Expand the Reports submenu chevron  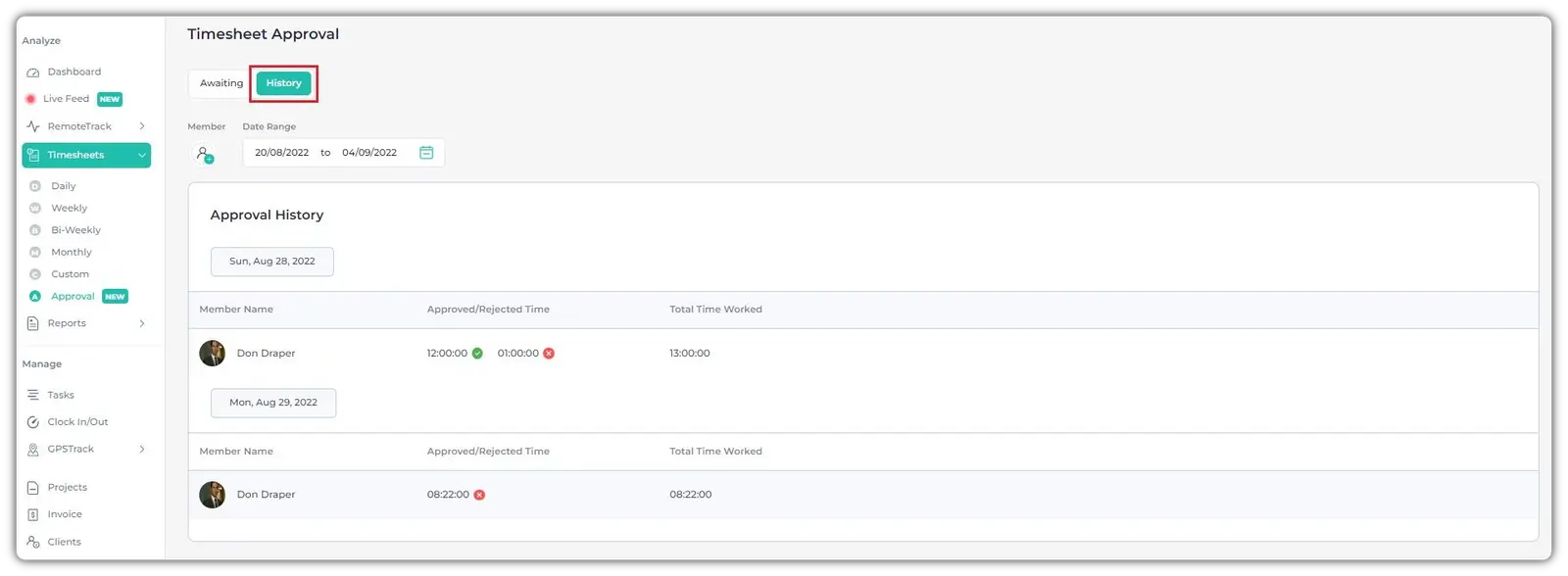[142, 323]
